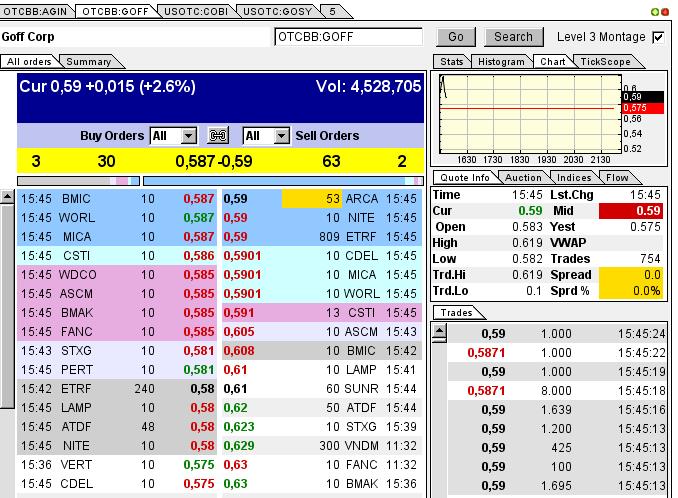Click the OTCBB:GOFF symbol input field
This screenshot has width=678, height=498.
pyautogui.click(x=348, y=37)
